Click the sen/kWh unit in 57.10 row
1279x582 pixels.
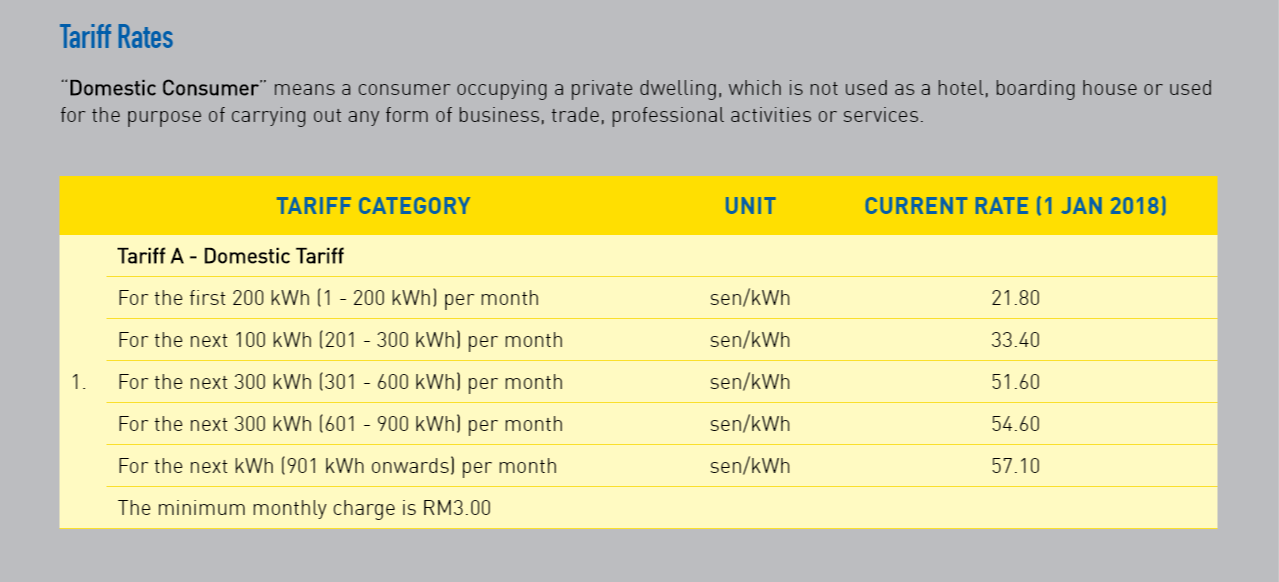tap(750, 466)
